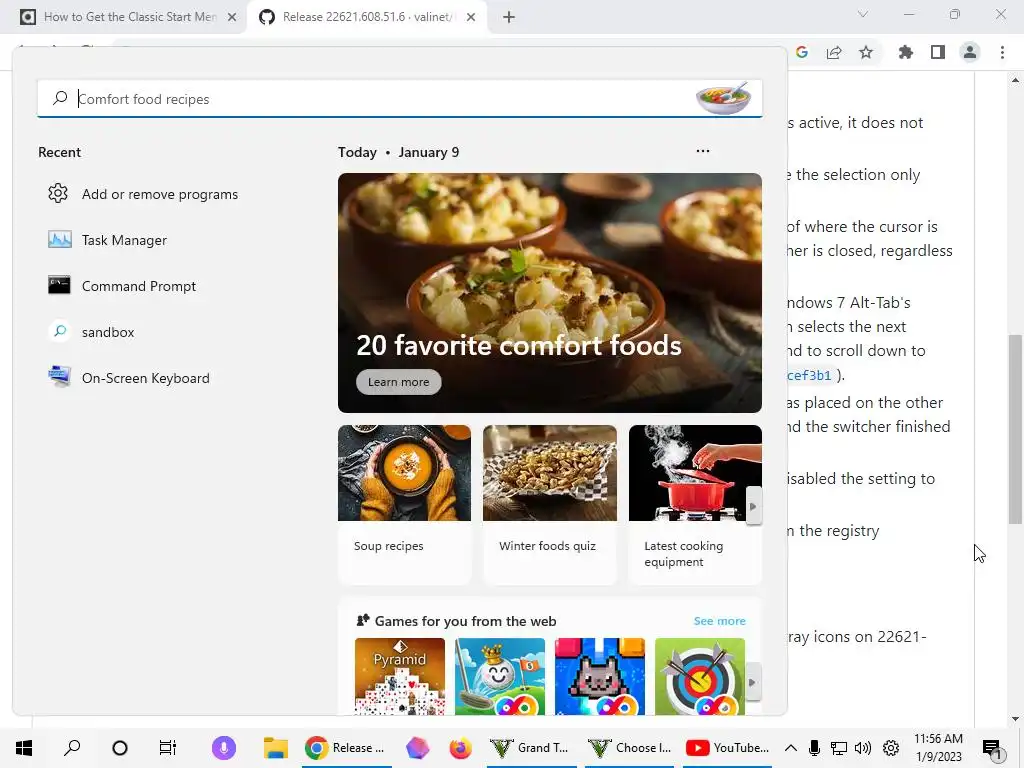Click the comfort food bowl icon in search box
The width and height of the screenshot is (1024, 768).
[724, 99]
